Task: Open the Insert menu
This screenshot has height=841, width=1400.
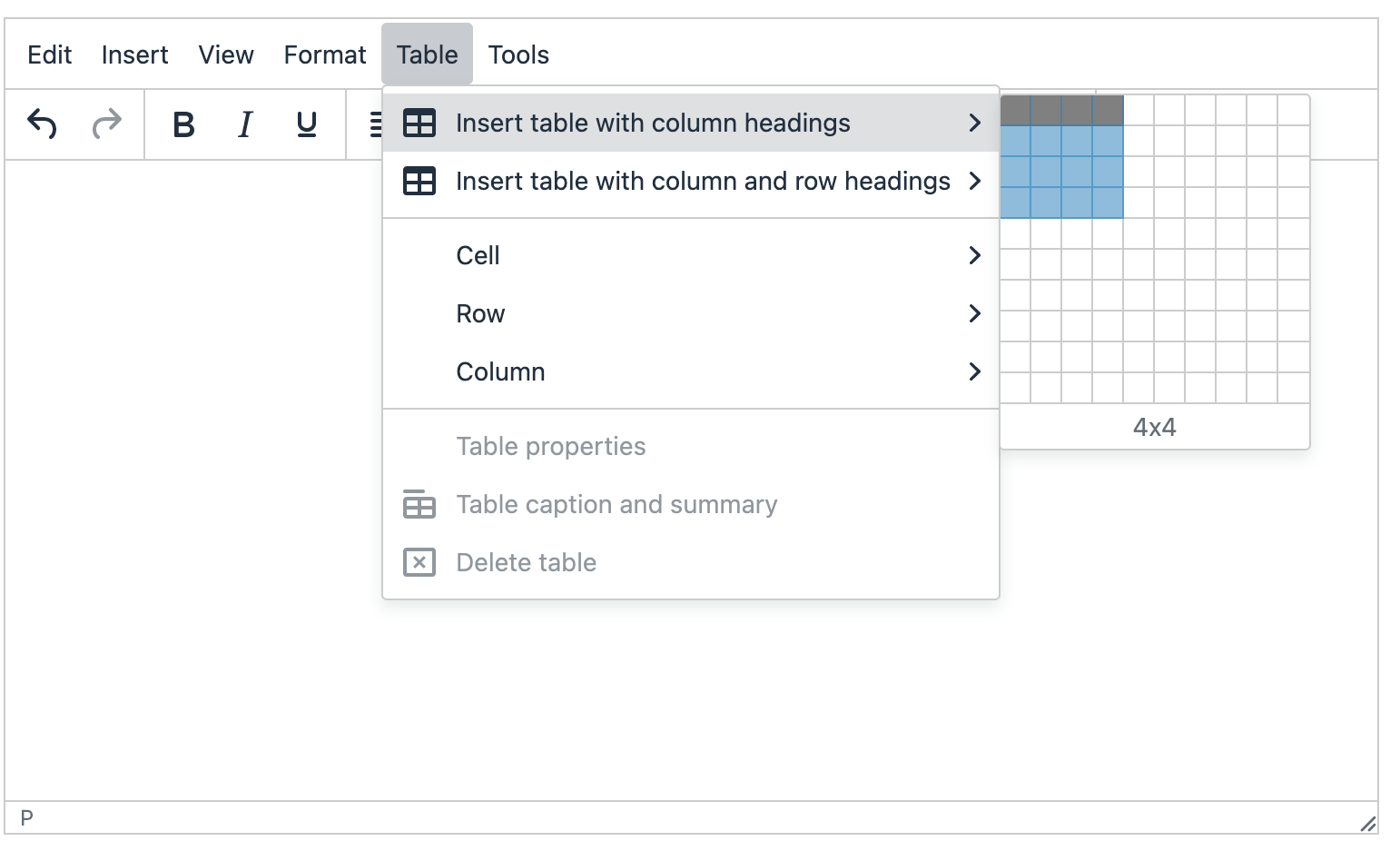Action: point(134,54)
